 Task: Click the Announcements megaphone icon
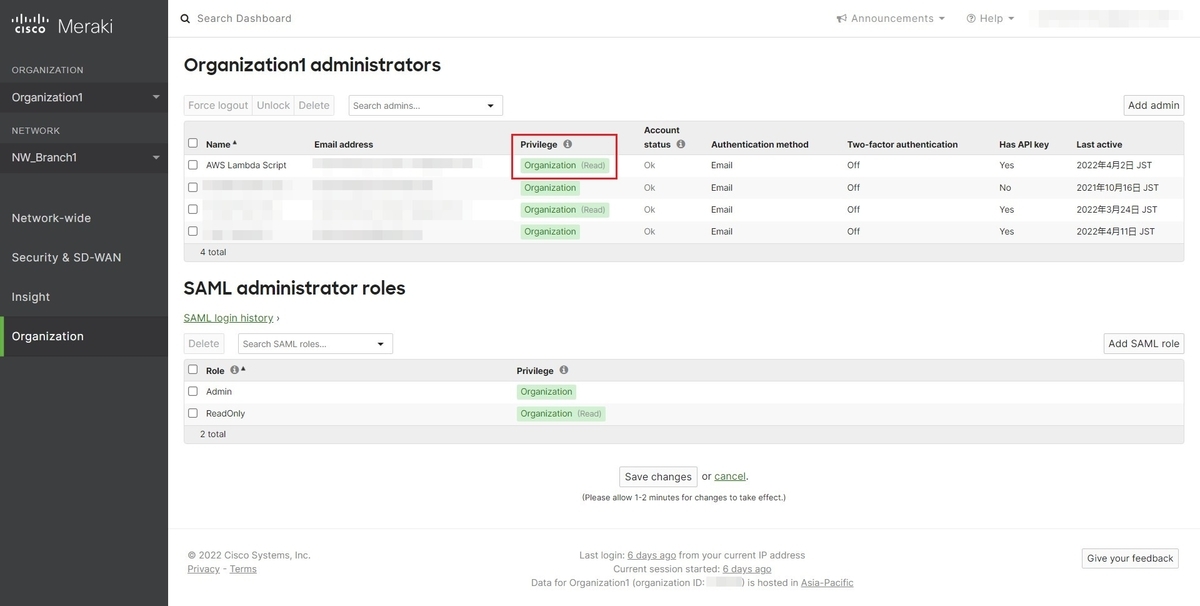[x=842, y=18]
